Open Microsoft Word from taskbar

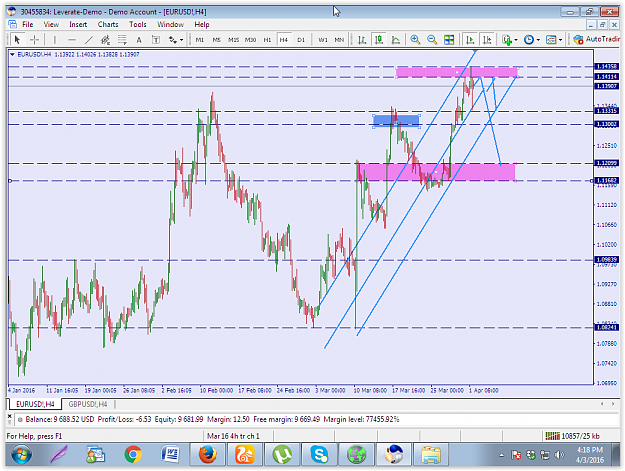[170, 455]
